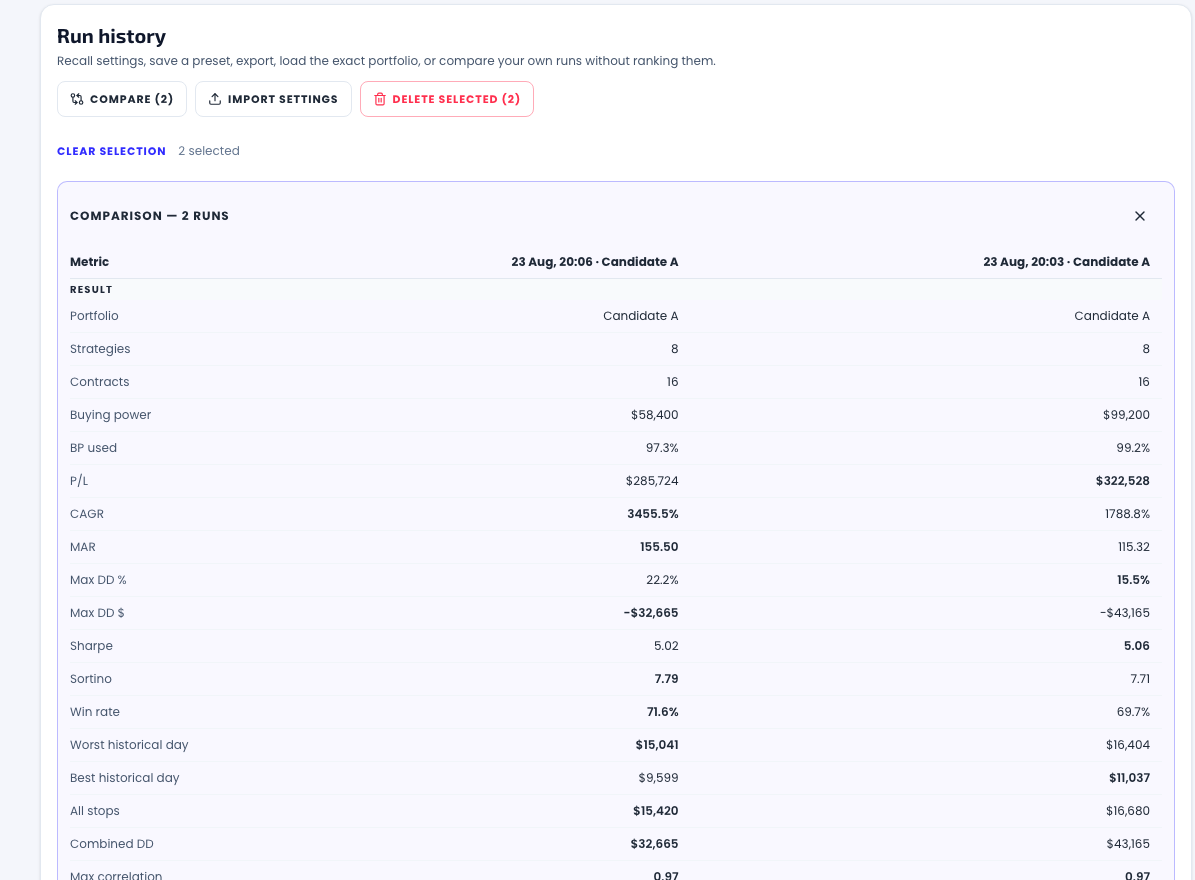Click the 5.02 Sharpe value
This screenshot has height=880, width=1195.
pos(666,646)
